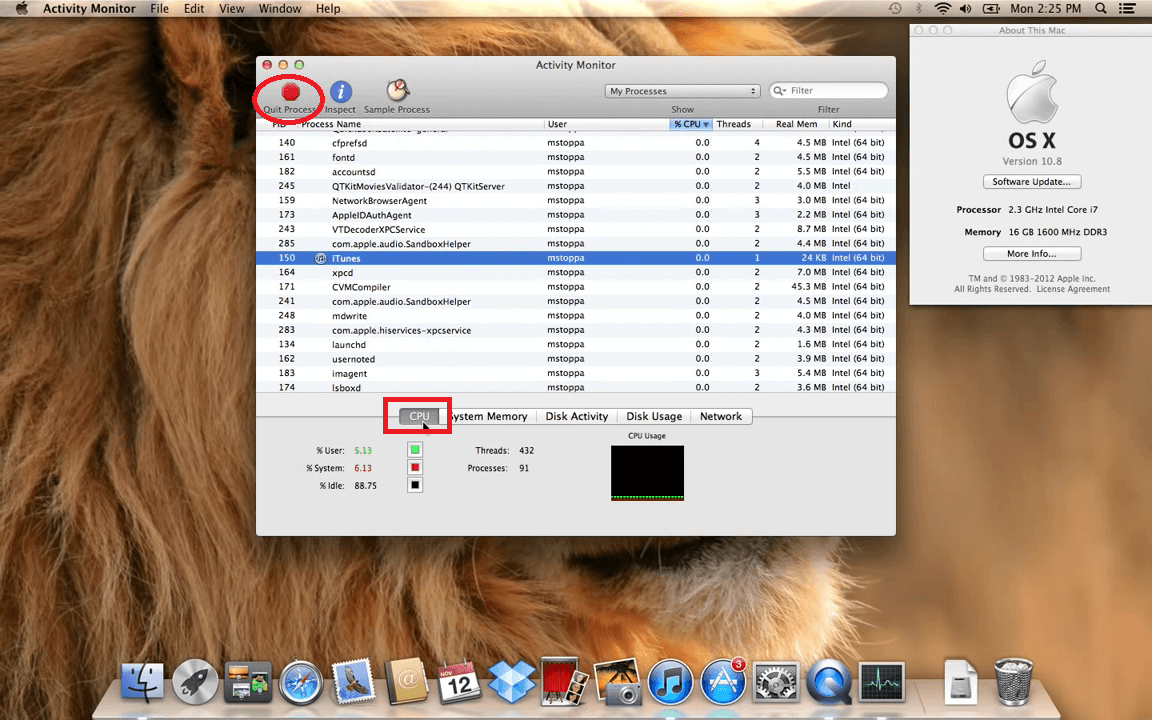The image size is (1152, 720).
Task: Switch to the Disk Activity tab
Action: tap(577, 416)
